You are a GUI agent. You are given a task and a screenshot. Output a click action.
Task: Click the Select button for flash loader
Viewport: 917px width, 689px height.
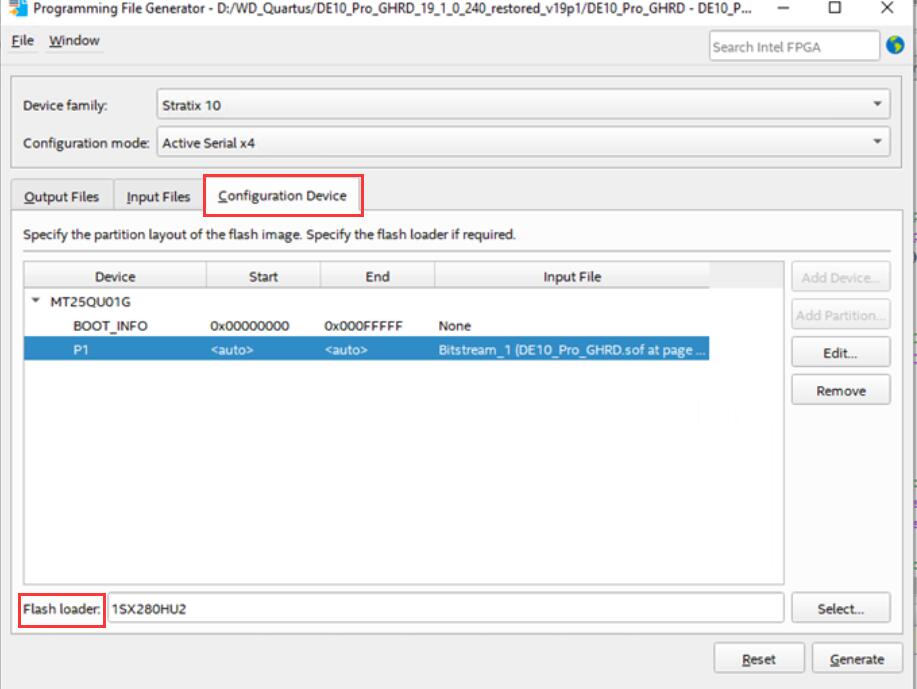coord(840,608)
